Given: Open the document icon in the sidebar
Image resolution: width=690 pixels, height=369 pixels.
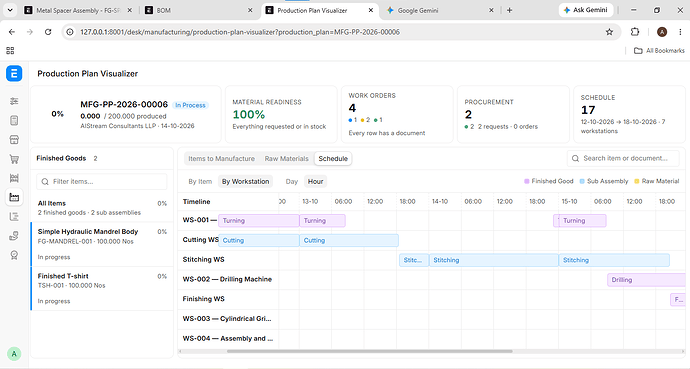Looking at the screenshot, I should pos(14,121).
